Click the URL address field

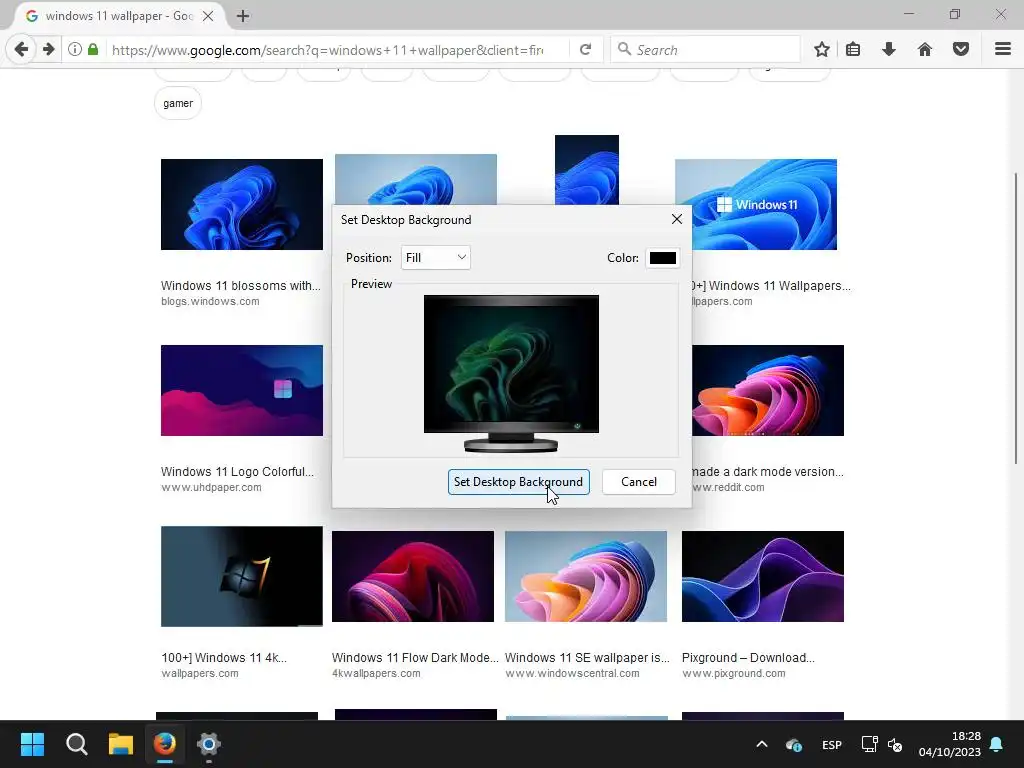tap(327, 50)
